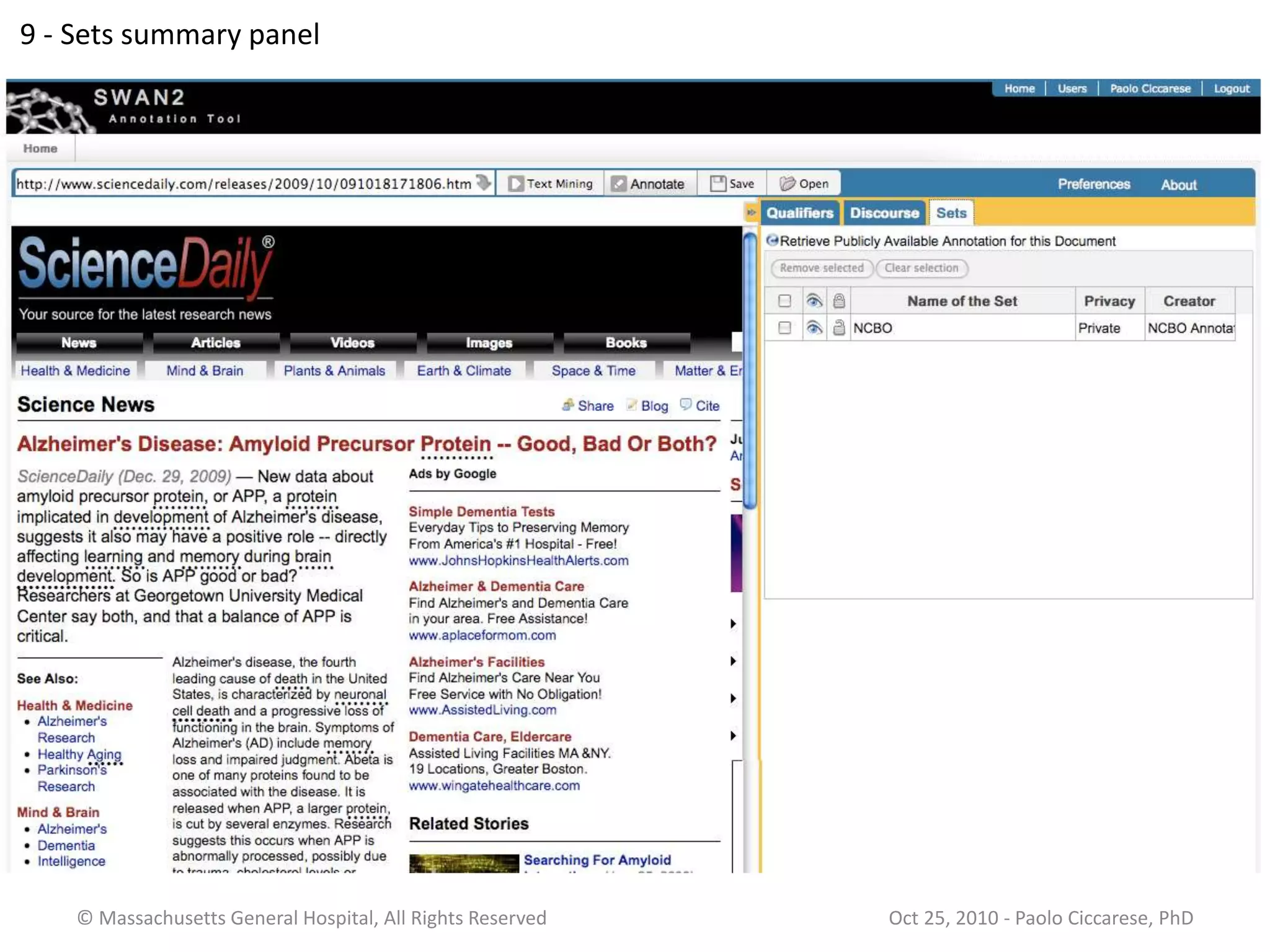Click the go arrow next to URL
Image resolution: width=1270 pixels, height=952 pixels.
pyautogui.click(x=484, y=183)
